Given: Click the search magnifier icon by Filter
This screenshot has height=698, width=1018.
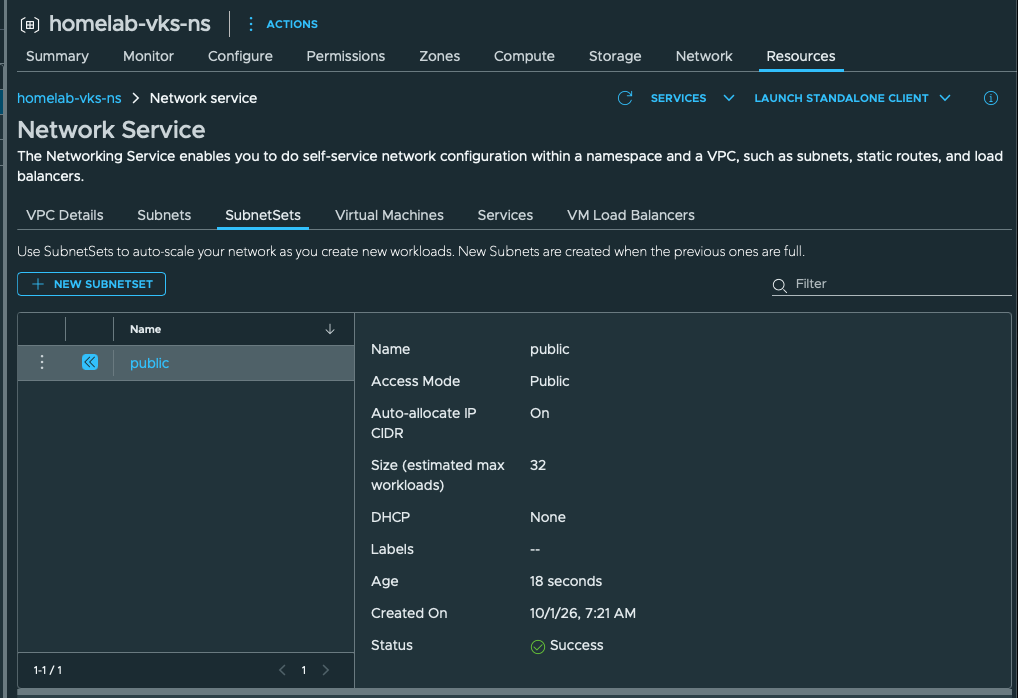Looking at the screenshot, I should 780,286.
